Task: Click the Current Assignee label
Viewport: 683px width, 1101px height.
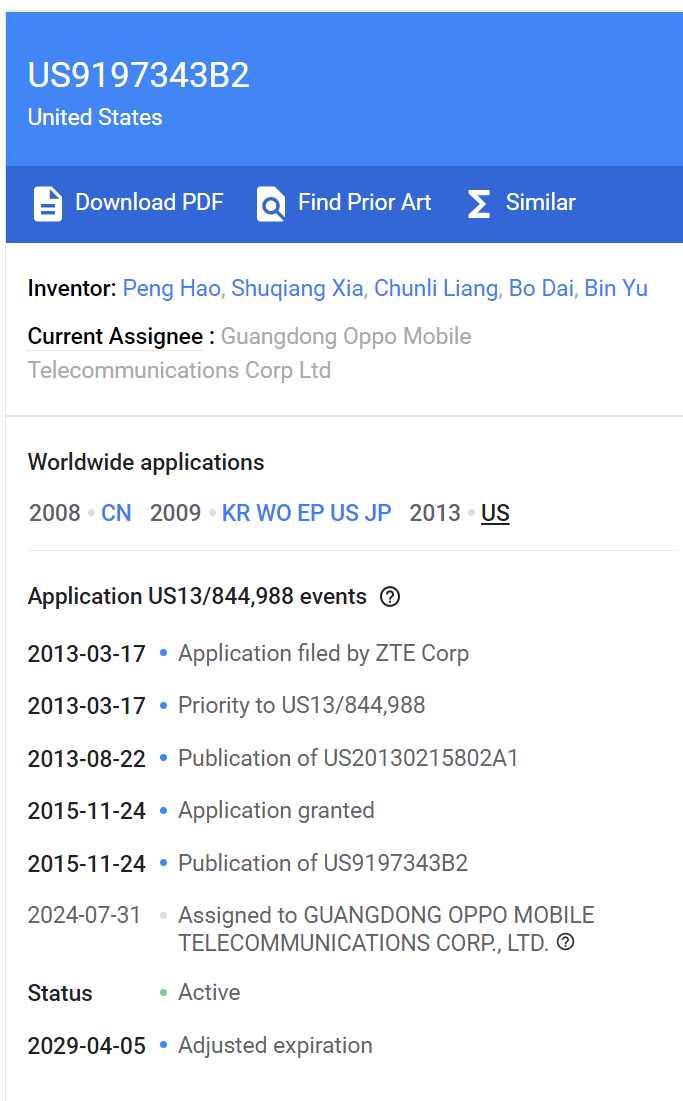Action: 115,336
